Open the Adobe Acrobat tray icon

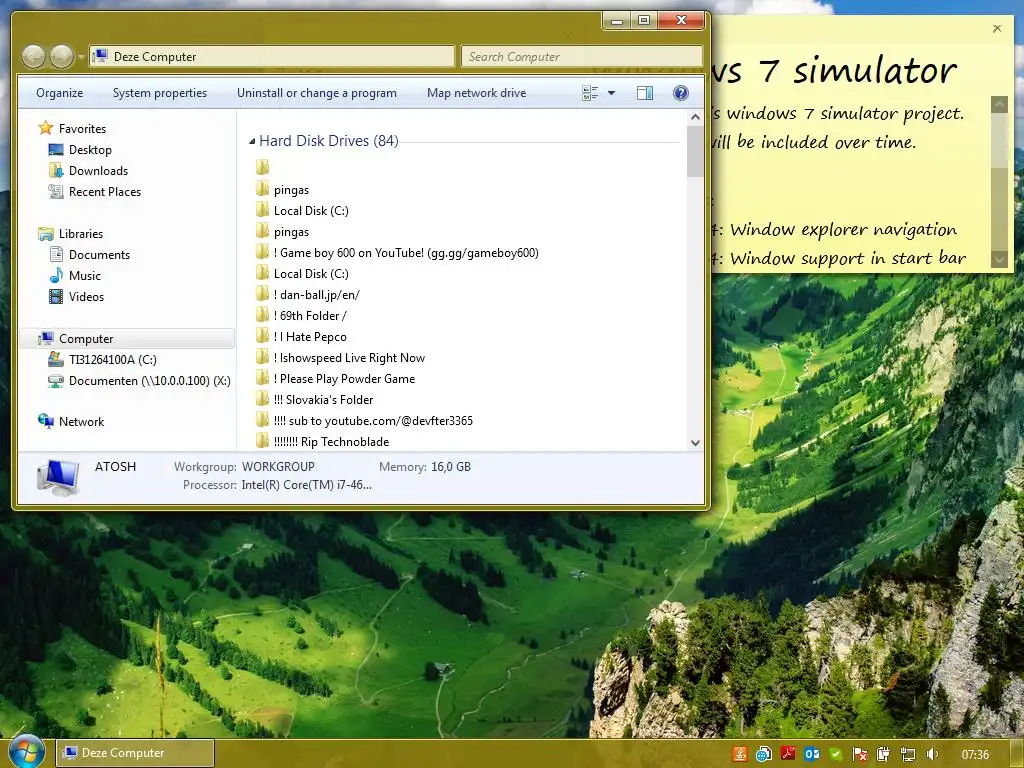coord(788,754)
